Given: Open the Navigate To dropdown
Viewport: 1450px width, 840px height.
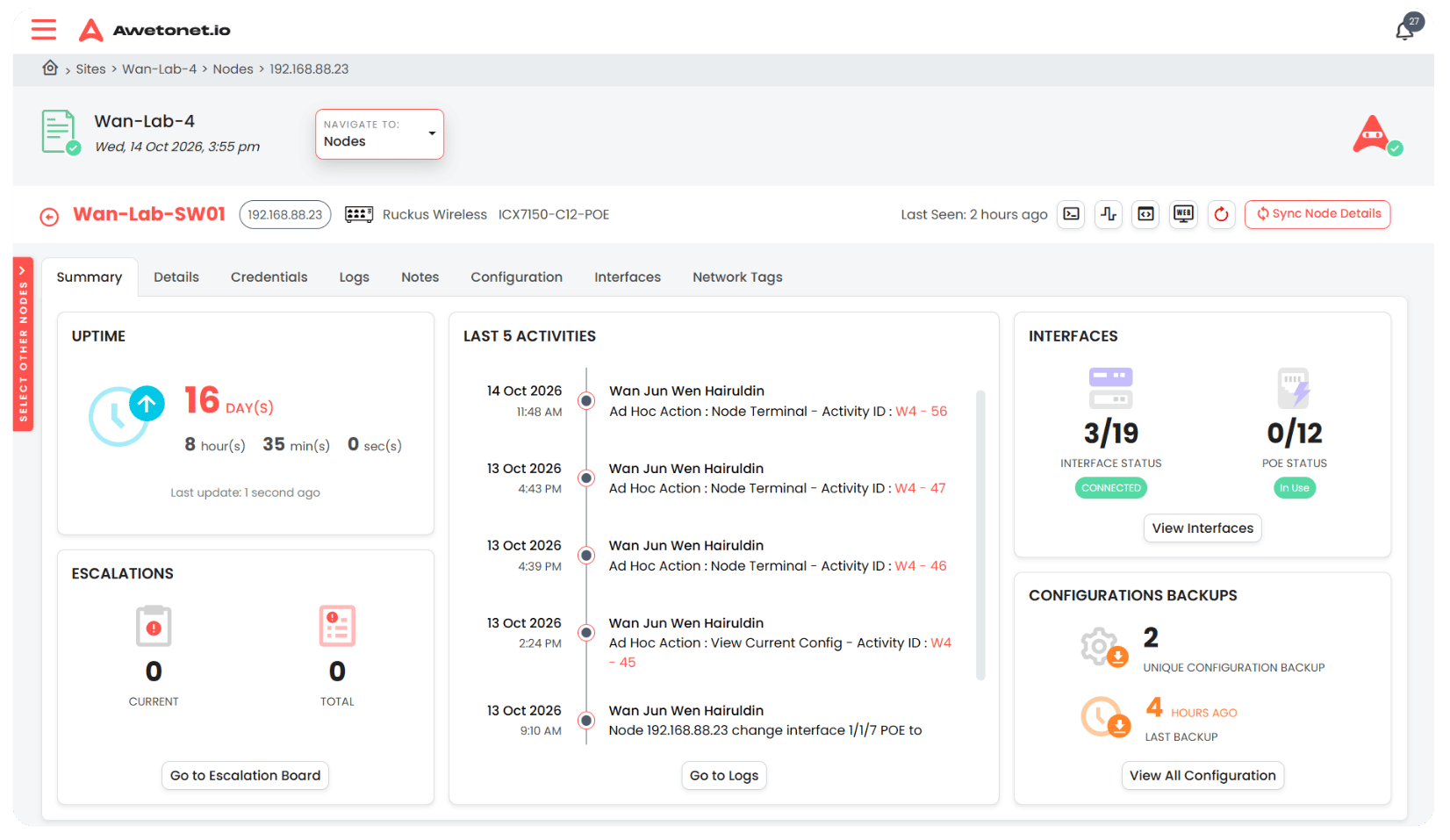Looking at the screenshot, I should tap(379, 133).
